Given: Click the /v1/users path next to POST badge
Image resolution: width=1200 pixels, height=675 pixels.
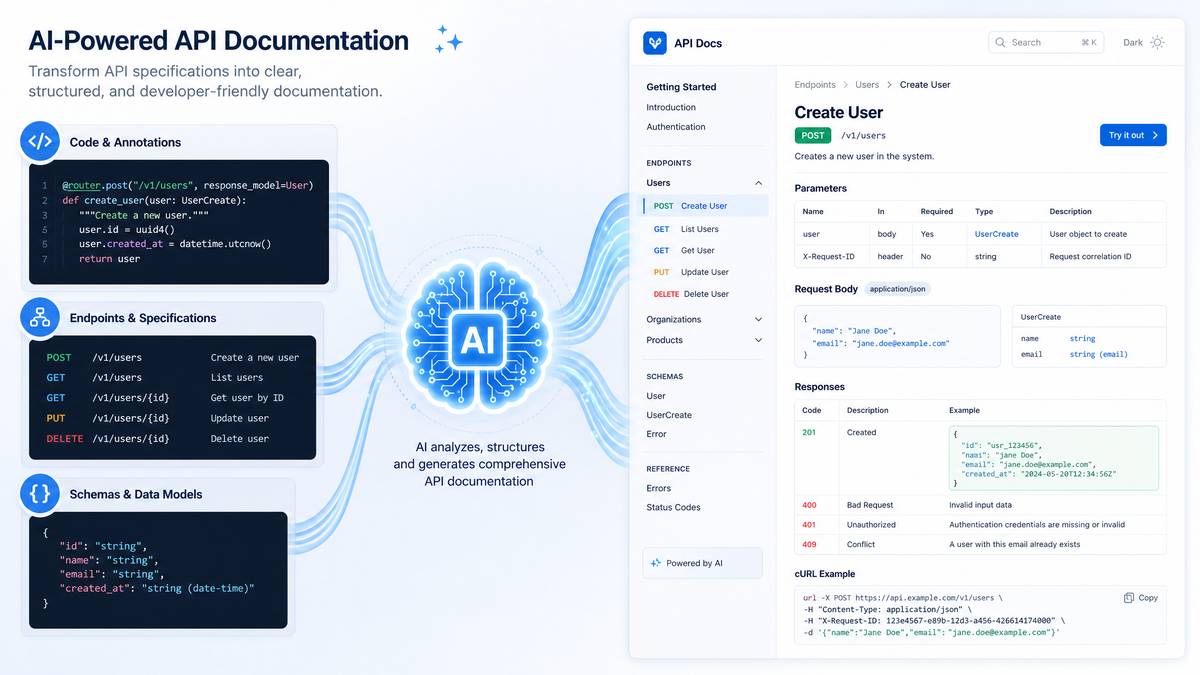Looking at the screenshot, I should point(863,135).
